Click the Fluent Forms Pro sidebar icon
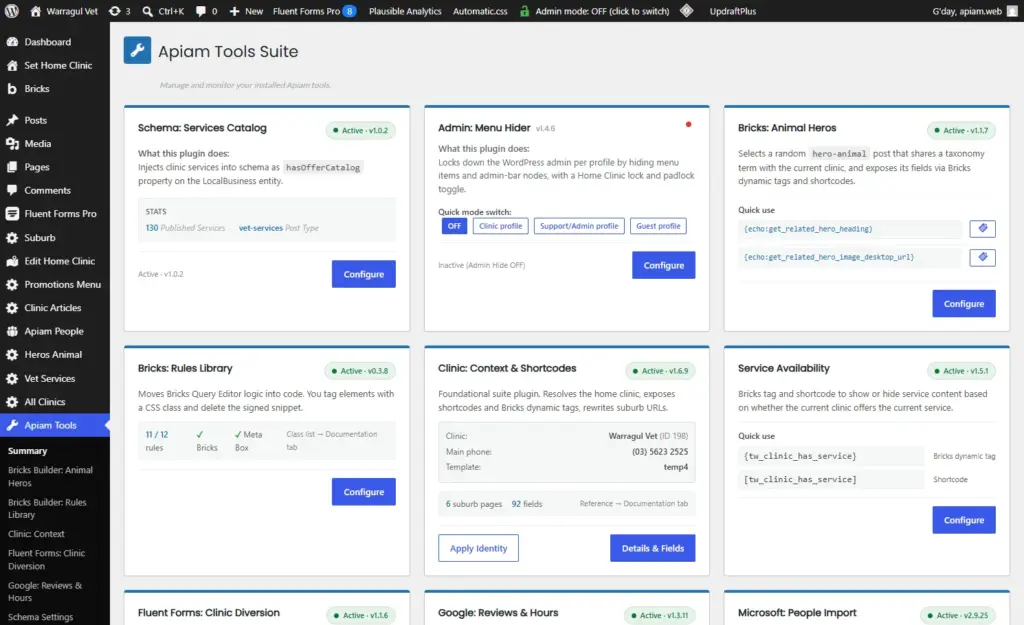 pos(12,214)
